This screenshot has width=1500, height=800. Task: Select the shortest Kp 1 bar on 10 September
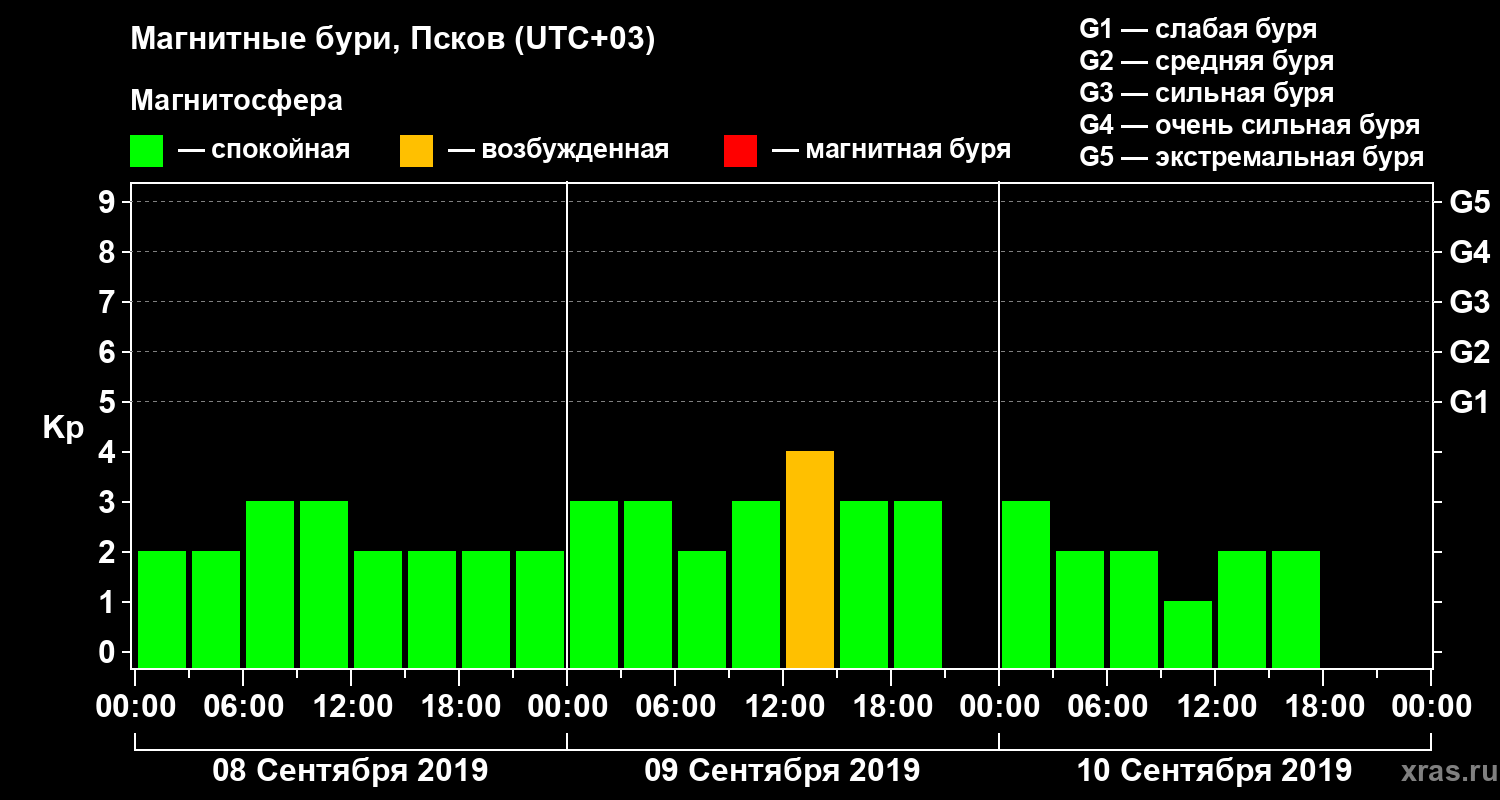point(1188,635)
